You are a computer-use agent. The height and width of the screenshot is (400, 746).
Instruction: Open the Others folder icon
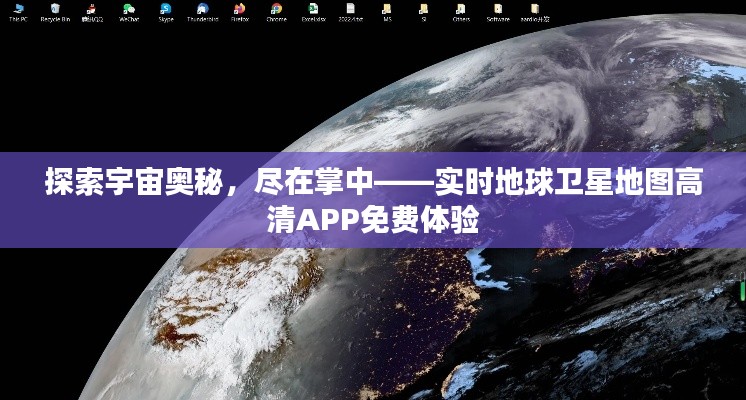click(461, 12)
